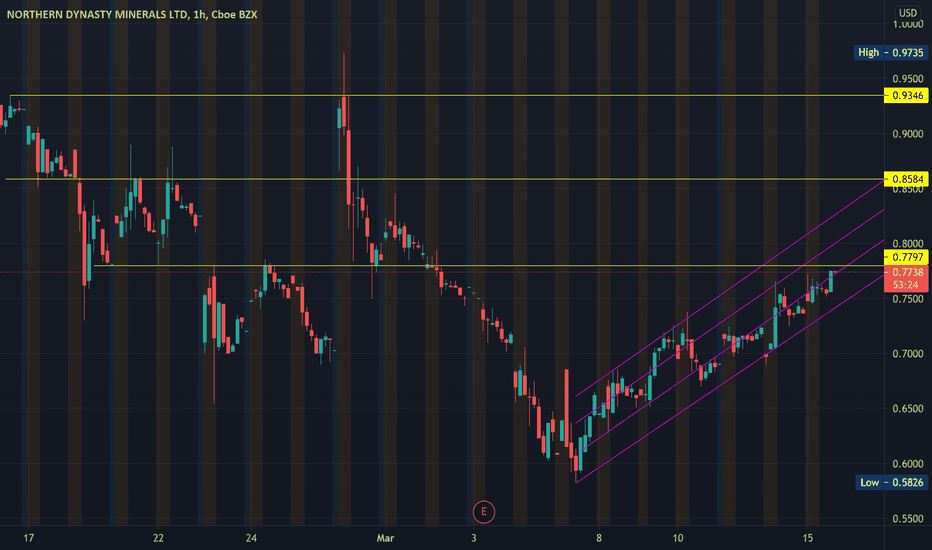Click the 0.9500 price axis value
This screenshot has height=550, width=932.
pyautogui.click(x=908, y=79)
